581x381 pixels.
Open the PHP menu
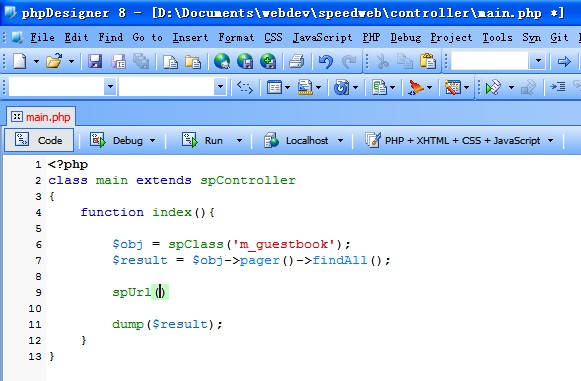click(371, 37)
